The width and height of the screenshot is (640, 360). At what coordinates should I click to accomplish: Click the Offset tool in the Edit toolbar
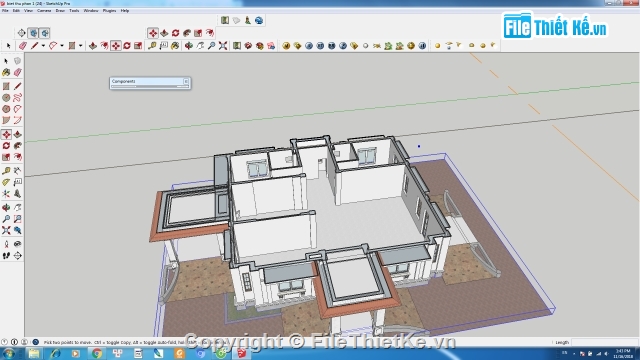tap(209, 33)
